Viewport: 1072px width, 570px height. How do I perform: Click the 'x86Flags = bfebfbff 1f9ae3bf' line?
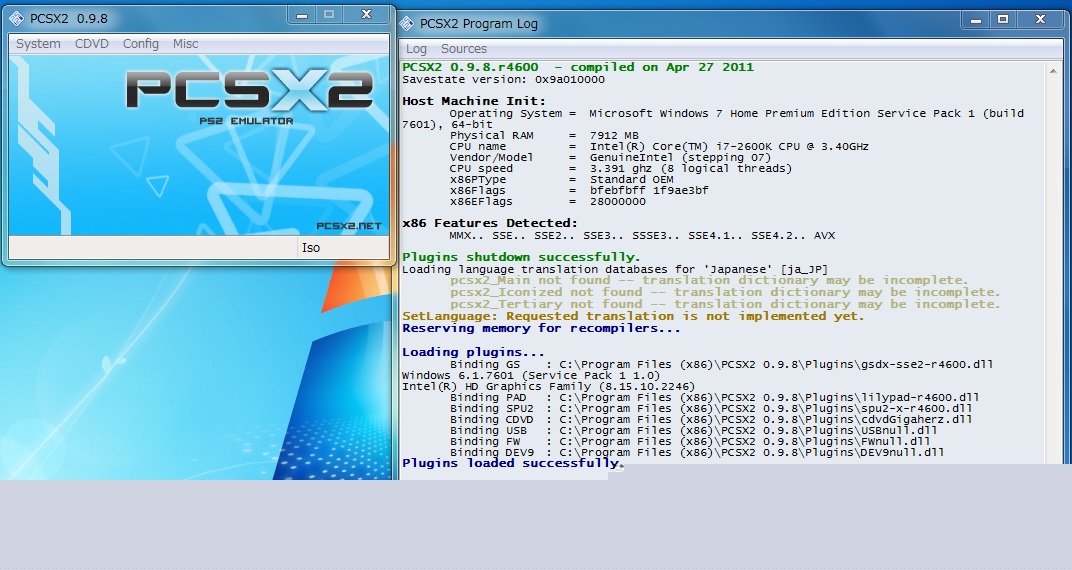pyautogui.click(x=578, y=191)
